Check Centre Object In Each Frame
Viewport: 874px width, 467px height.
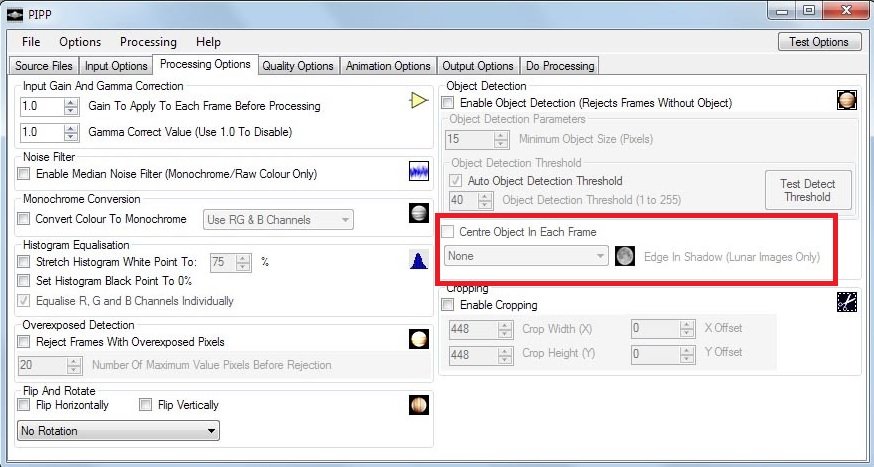pyautogui.click(x=448, y=231)
